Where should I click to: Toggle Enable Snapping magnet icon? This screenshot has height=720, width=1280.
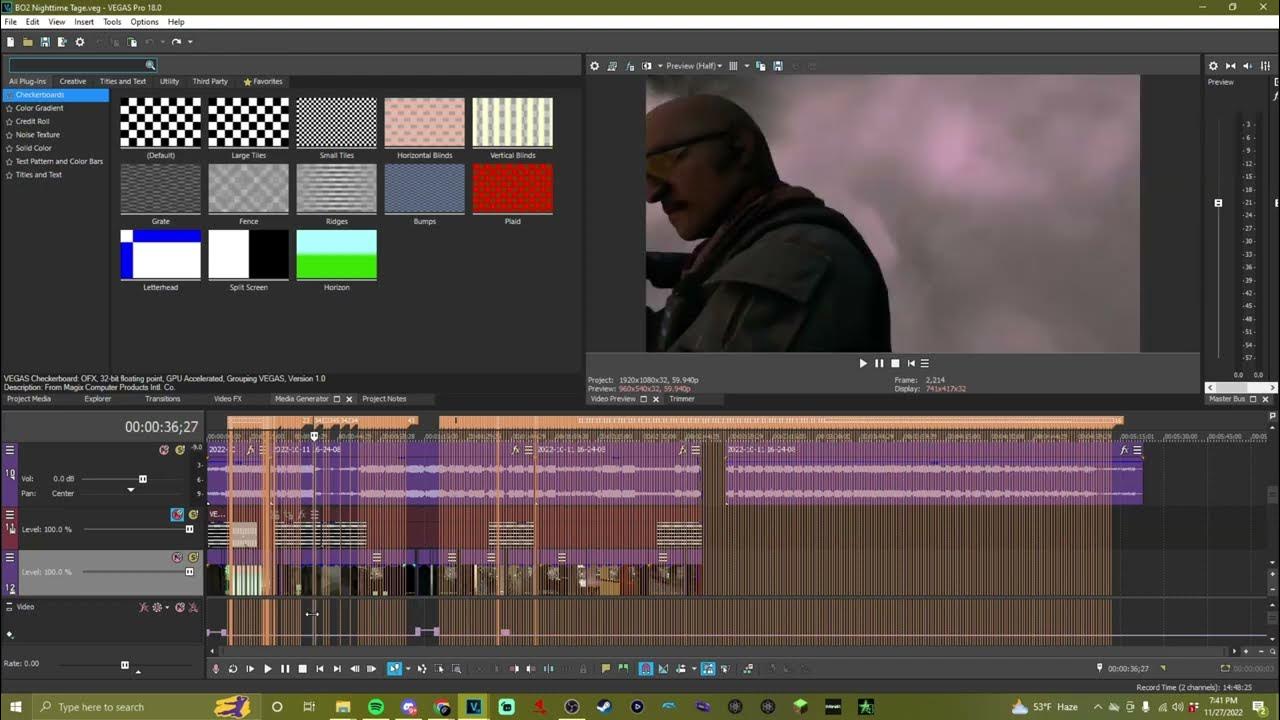coord(646,669)
